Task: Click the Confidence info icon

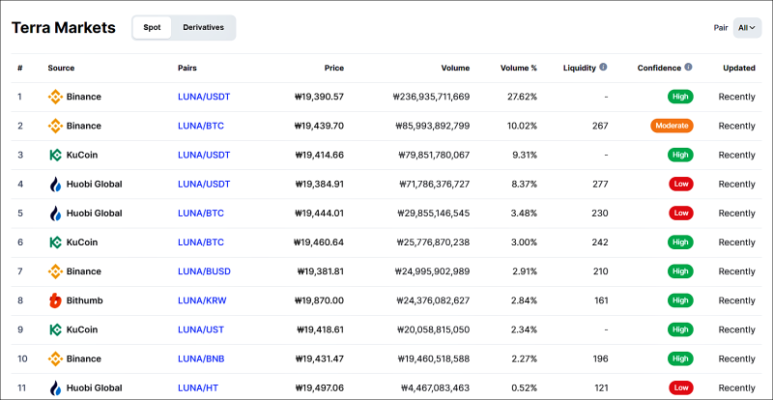Action: [x=688, y=67]
